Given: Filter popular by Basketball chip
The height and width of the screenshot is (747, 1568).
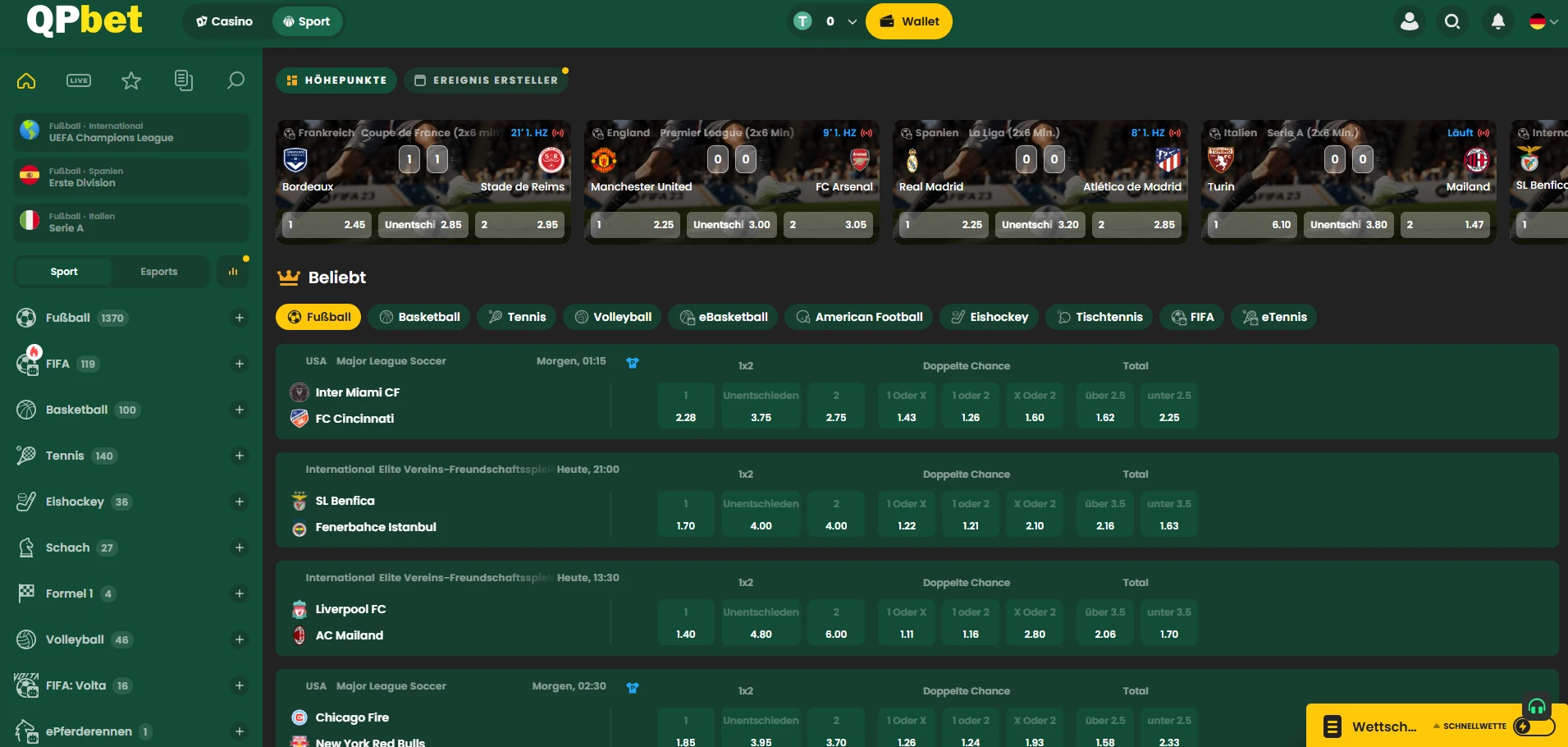Looking at the screenshot, I should click(x=418, y=317).
